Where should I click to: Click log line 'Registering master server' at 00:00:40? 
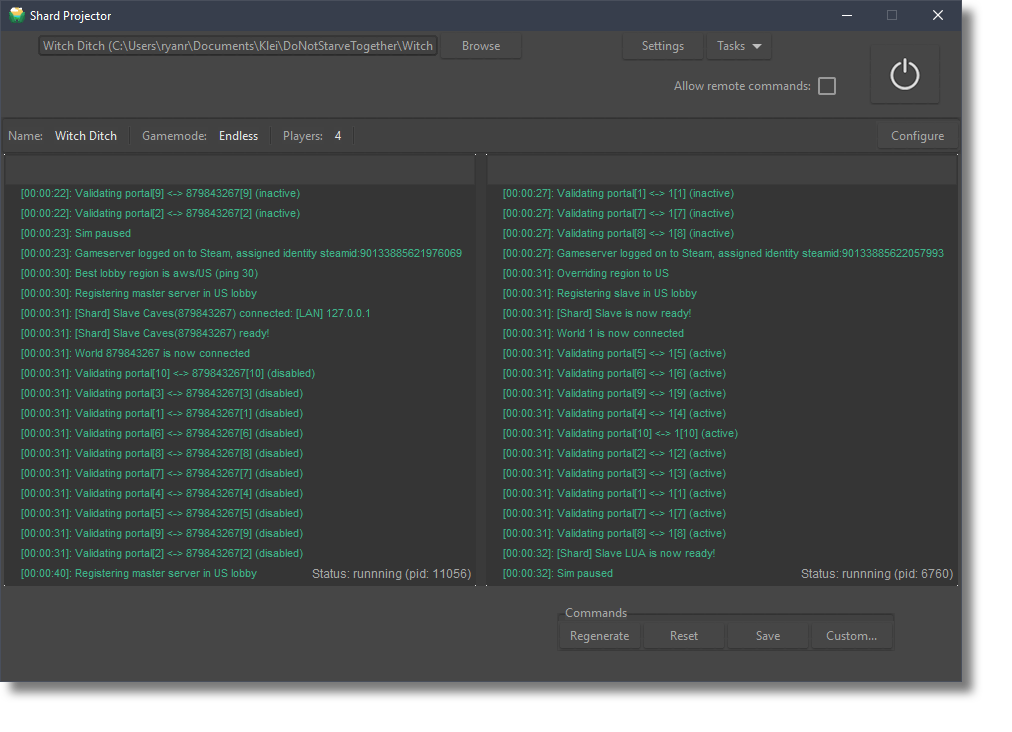pos(139,573)
